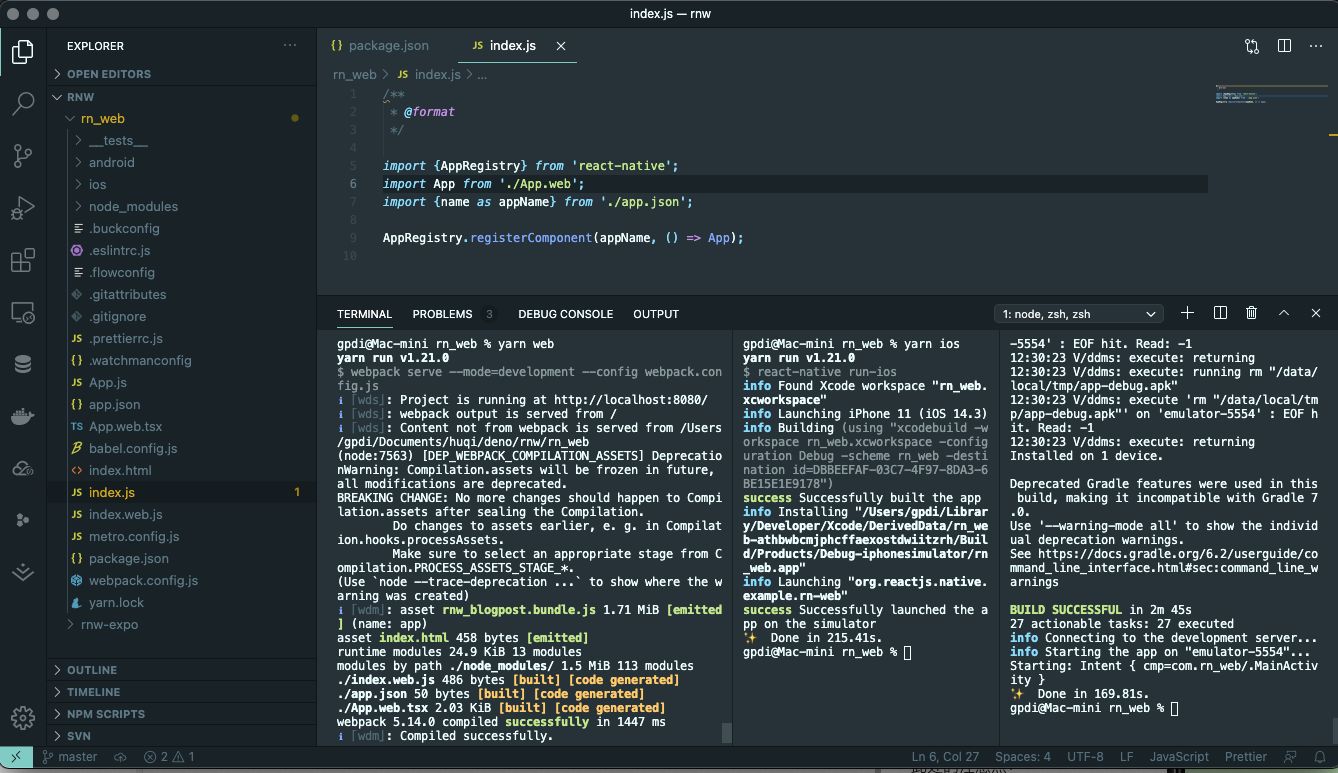Open babel.config.js file

182,448
